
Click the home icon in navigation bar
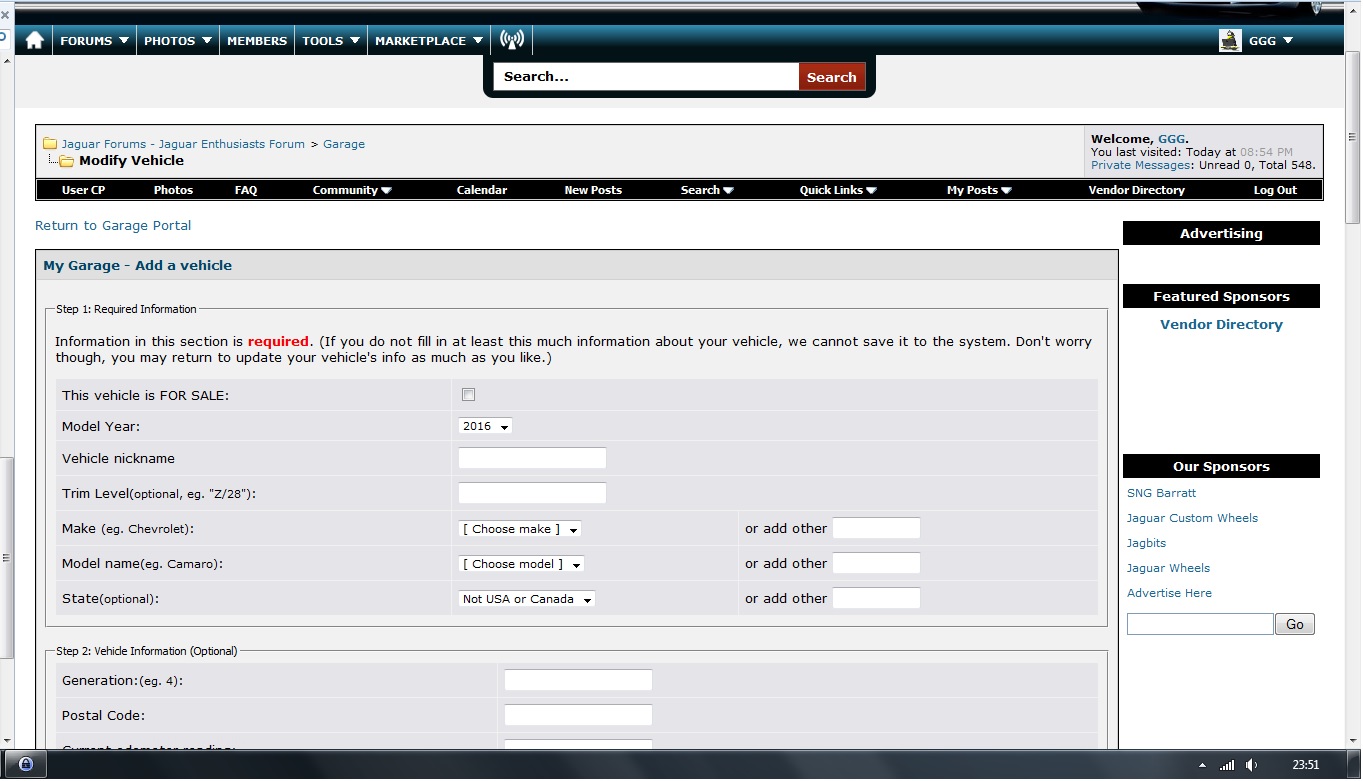[34, 41]
